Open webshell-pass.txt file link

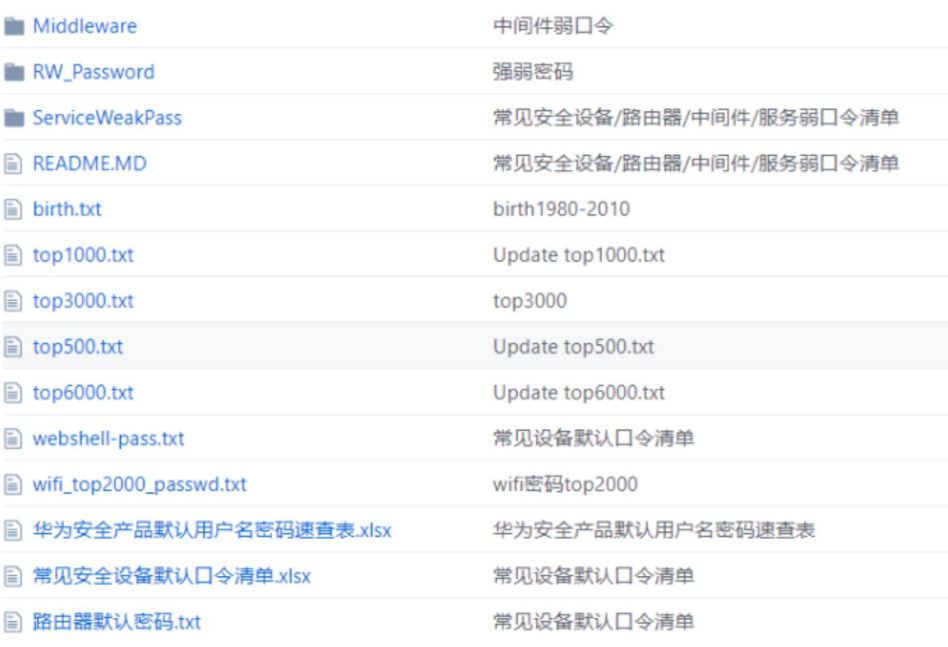pos(108,438)
